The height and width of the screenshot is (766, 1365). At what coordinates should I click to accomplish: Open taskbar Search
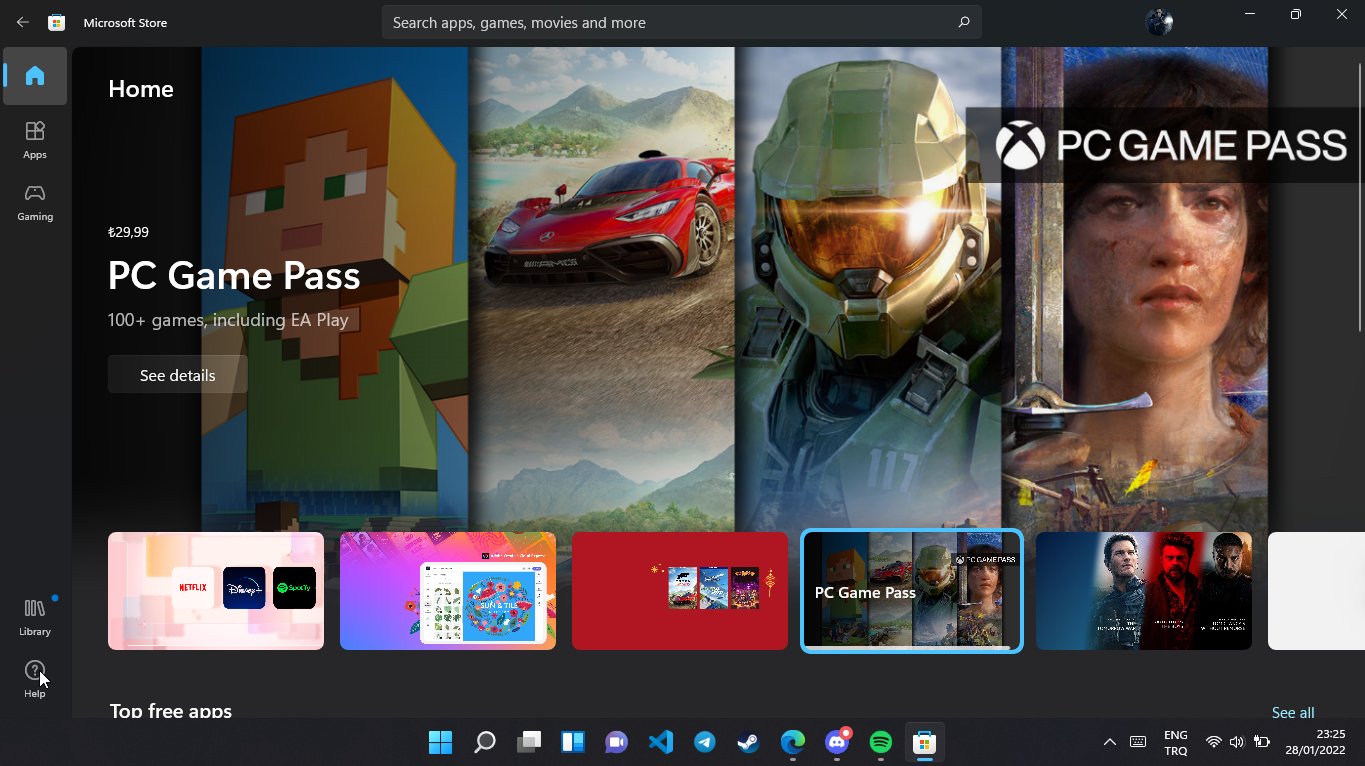(485, 742)
